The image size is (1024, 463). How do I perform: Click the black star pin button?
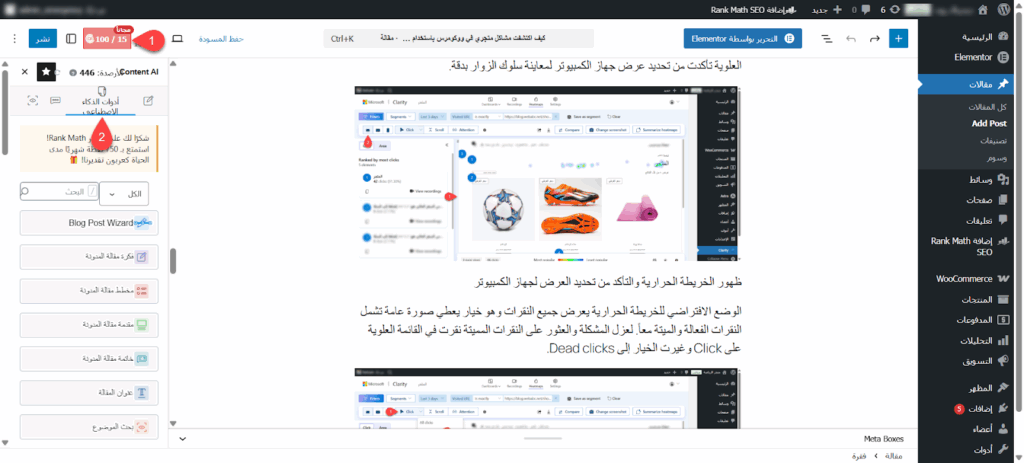pos(47,72)
